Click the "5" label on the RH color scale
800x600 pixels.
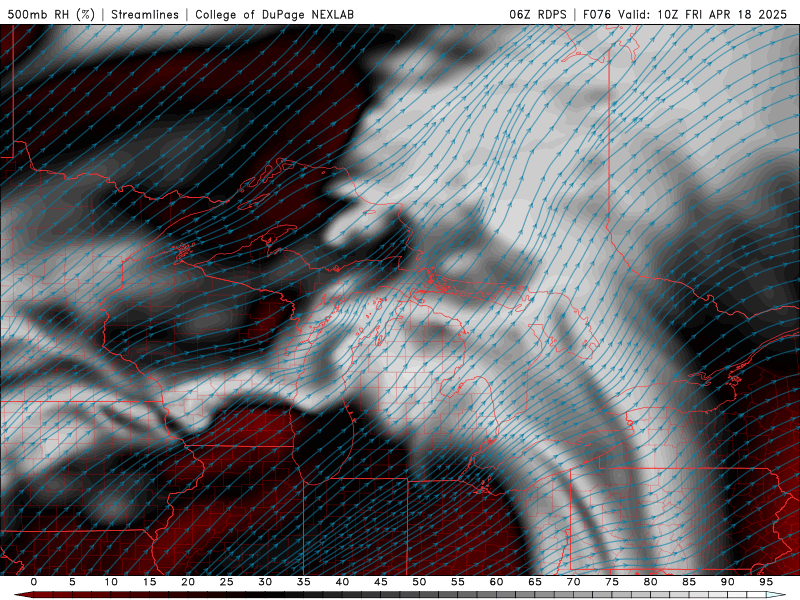tap(72, 582)
